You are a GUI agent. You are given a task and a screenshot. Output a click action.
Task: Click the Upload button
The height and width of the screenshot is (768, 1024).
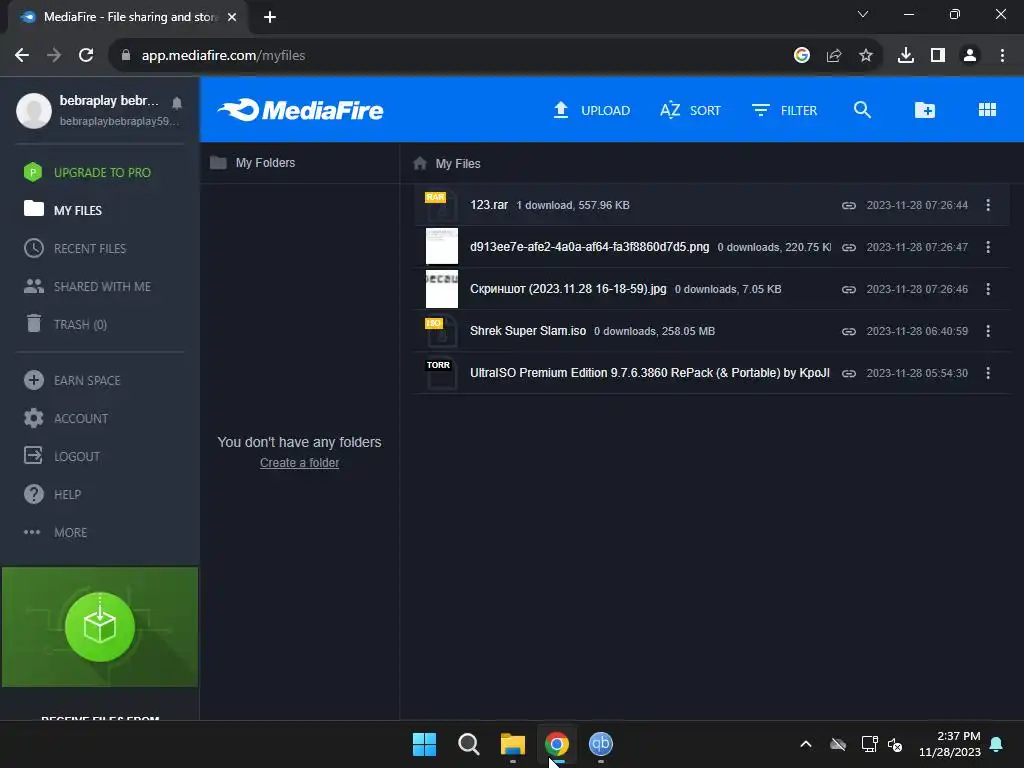tap(591, 110)
